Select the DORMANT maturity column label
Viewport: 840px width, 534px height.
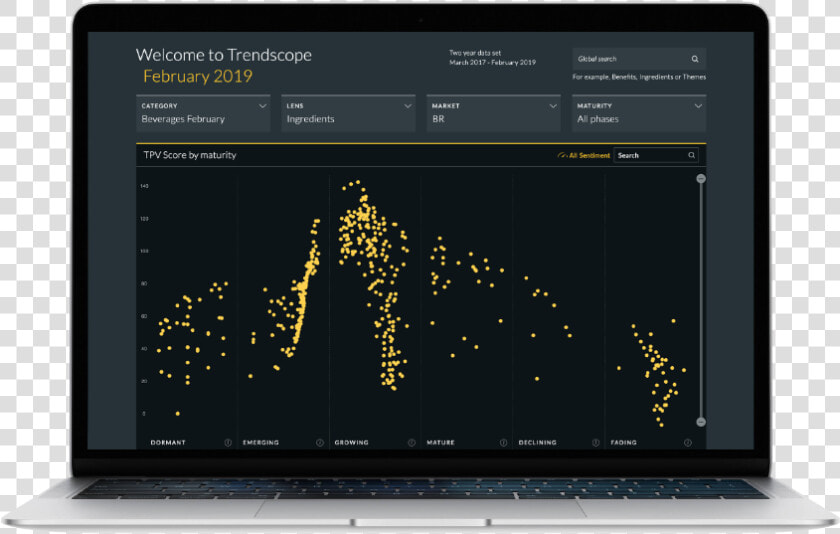[168, 442]
